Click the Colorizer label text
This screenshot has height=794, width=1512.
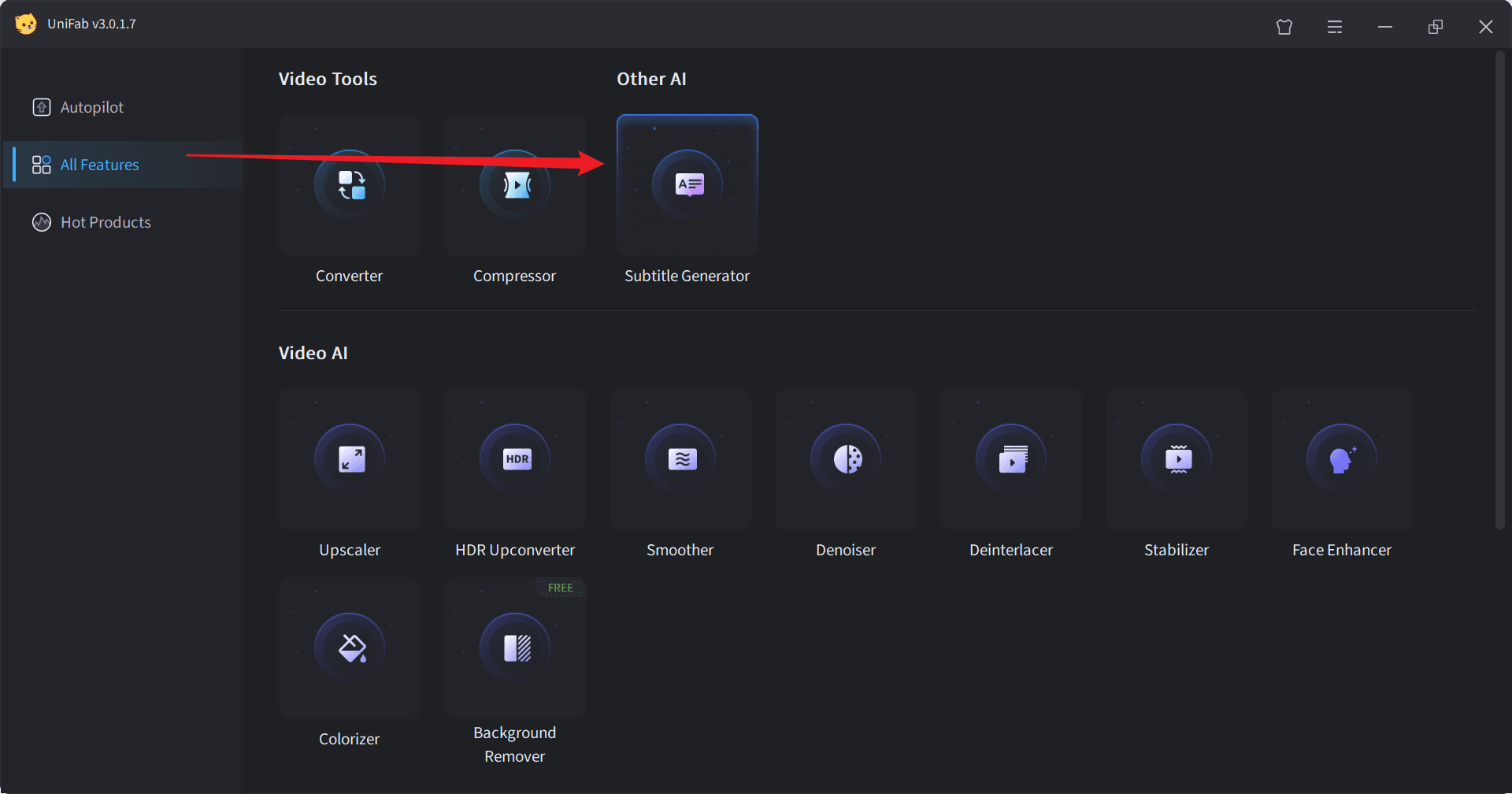[350, 739]
